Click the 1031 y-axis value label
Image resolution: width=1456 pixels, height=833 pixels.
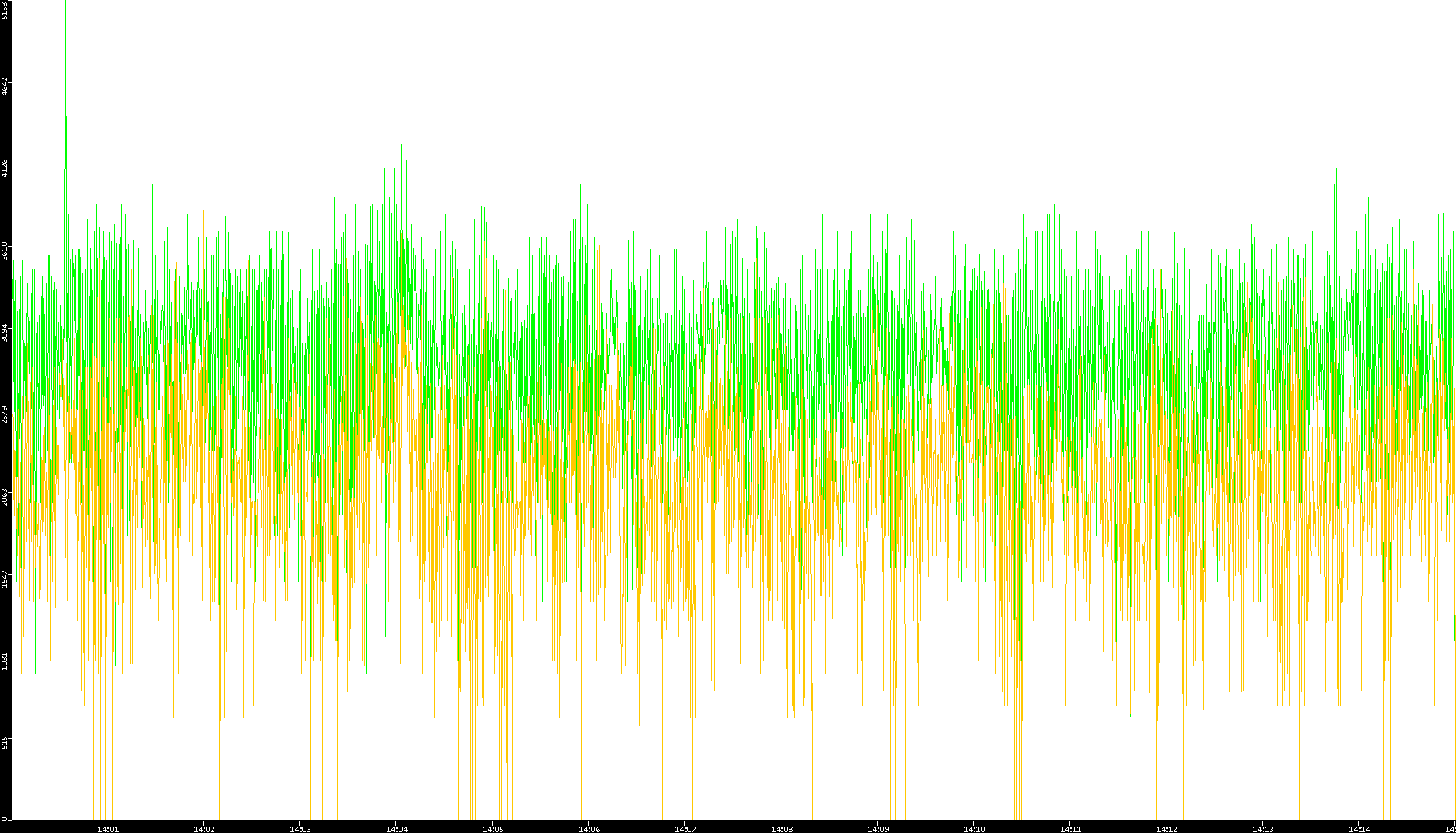pyautogui.click(x=5, y=661)
